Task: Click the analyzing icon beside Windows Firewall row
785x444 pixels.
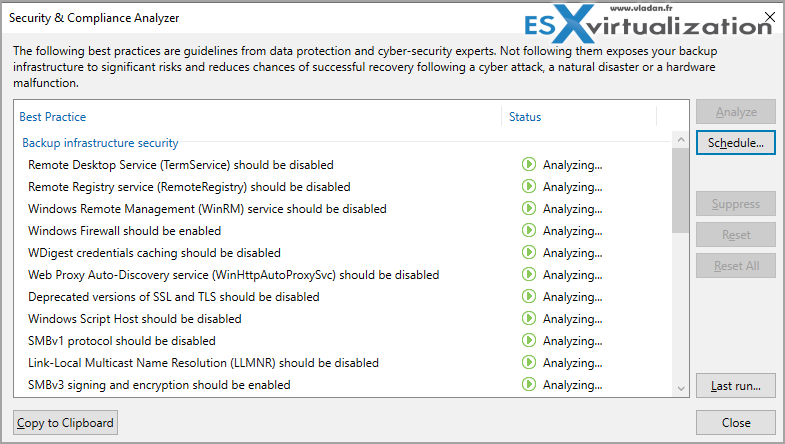Action: [x=529, y=230]
